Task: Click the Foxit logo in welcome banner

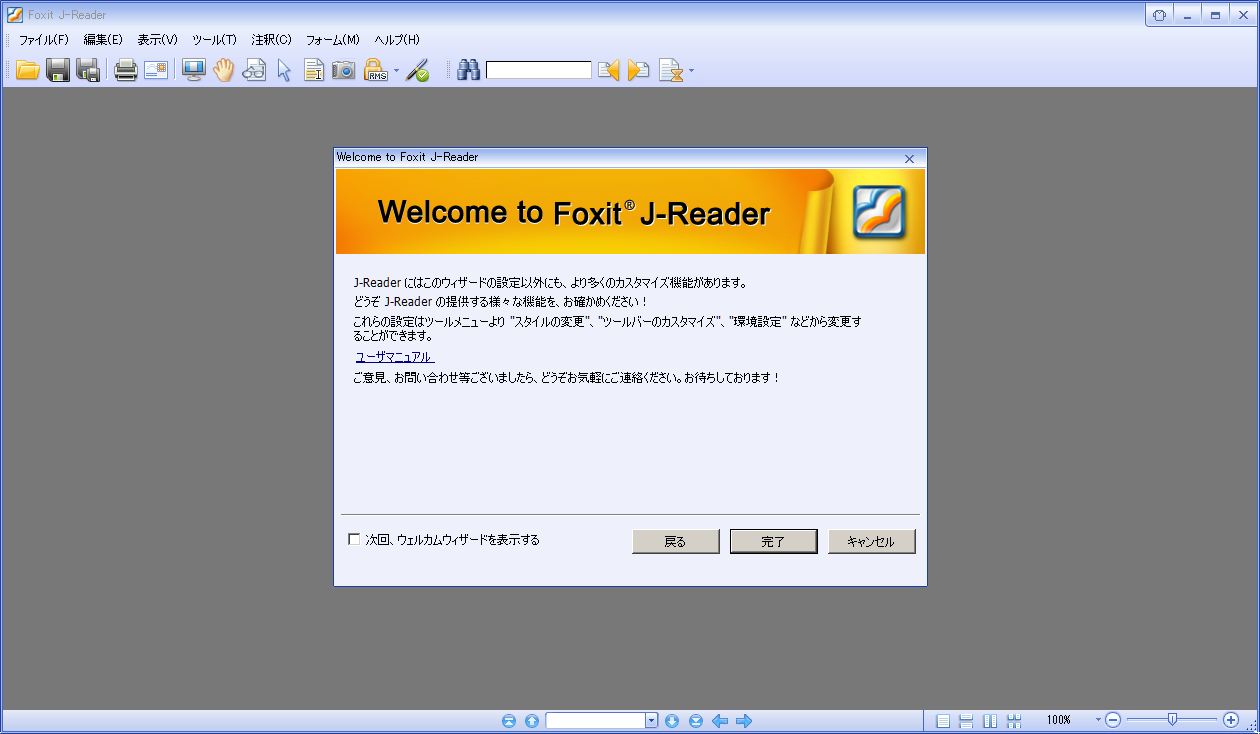Action: [879, 212]
